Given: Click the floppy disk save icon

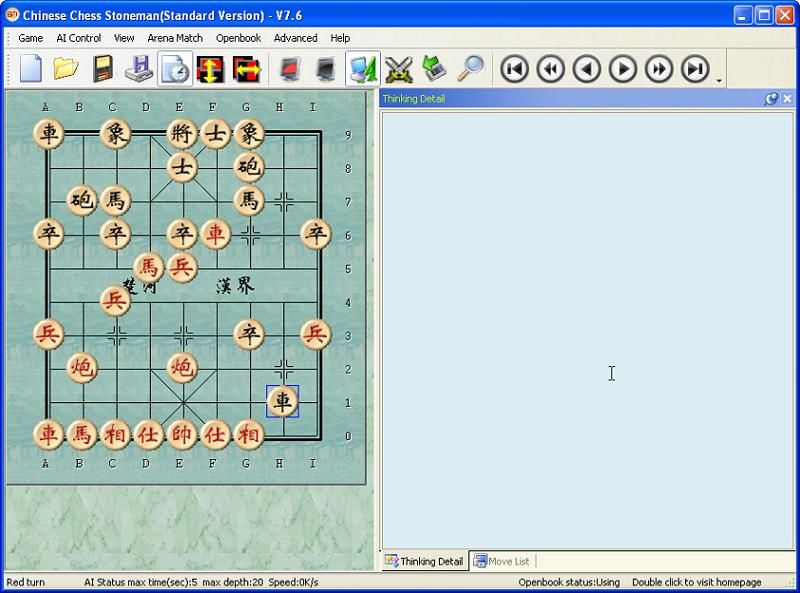Looking at the screenshot, I should [x=102, y=68].
